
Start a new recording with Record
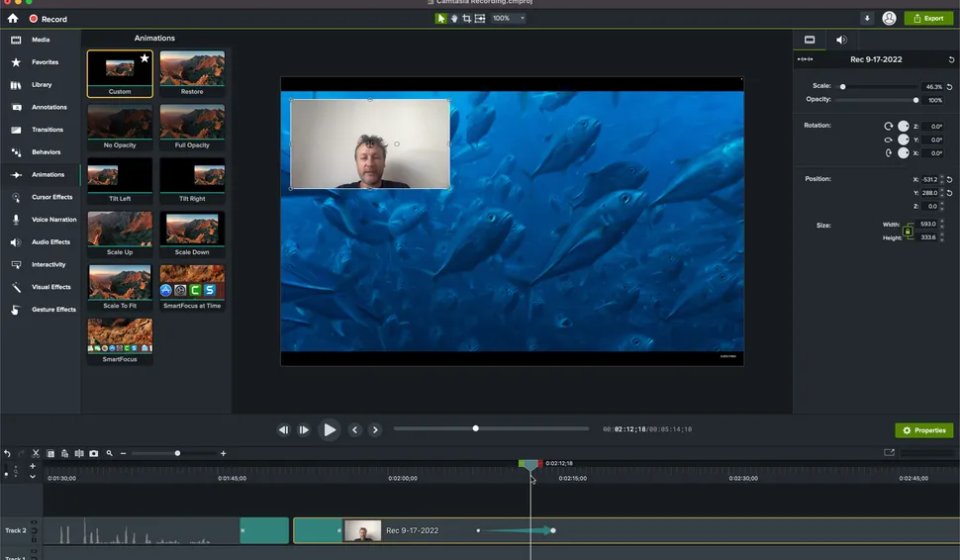[48, 19]
